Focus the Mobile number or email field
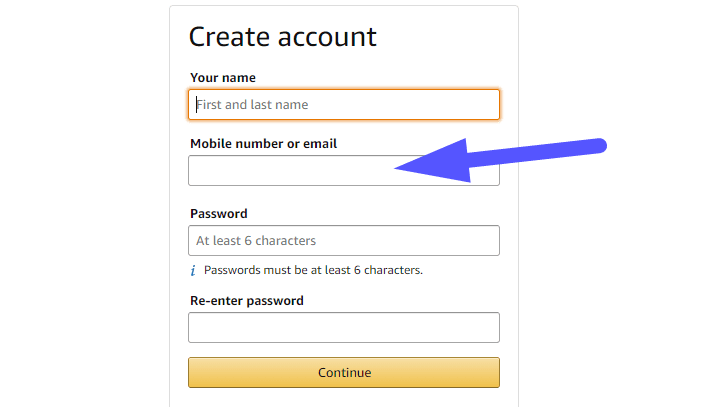Image resolution: width=716 pixels, height=407 pixels. tap(290, 171)
